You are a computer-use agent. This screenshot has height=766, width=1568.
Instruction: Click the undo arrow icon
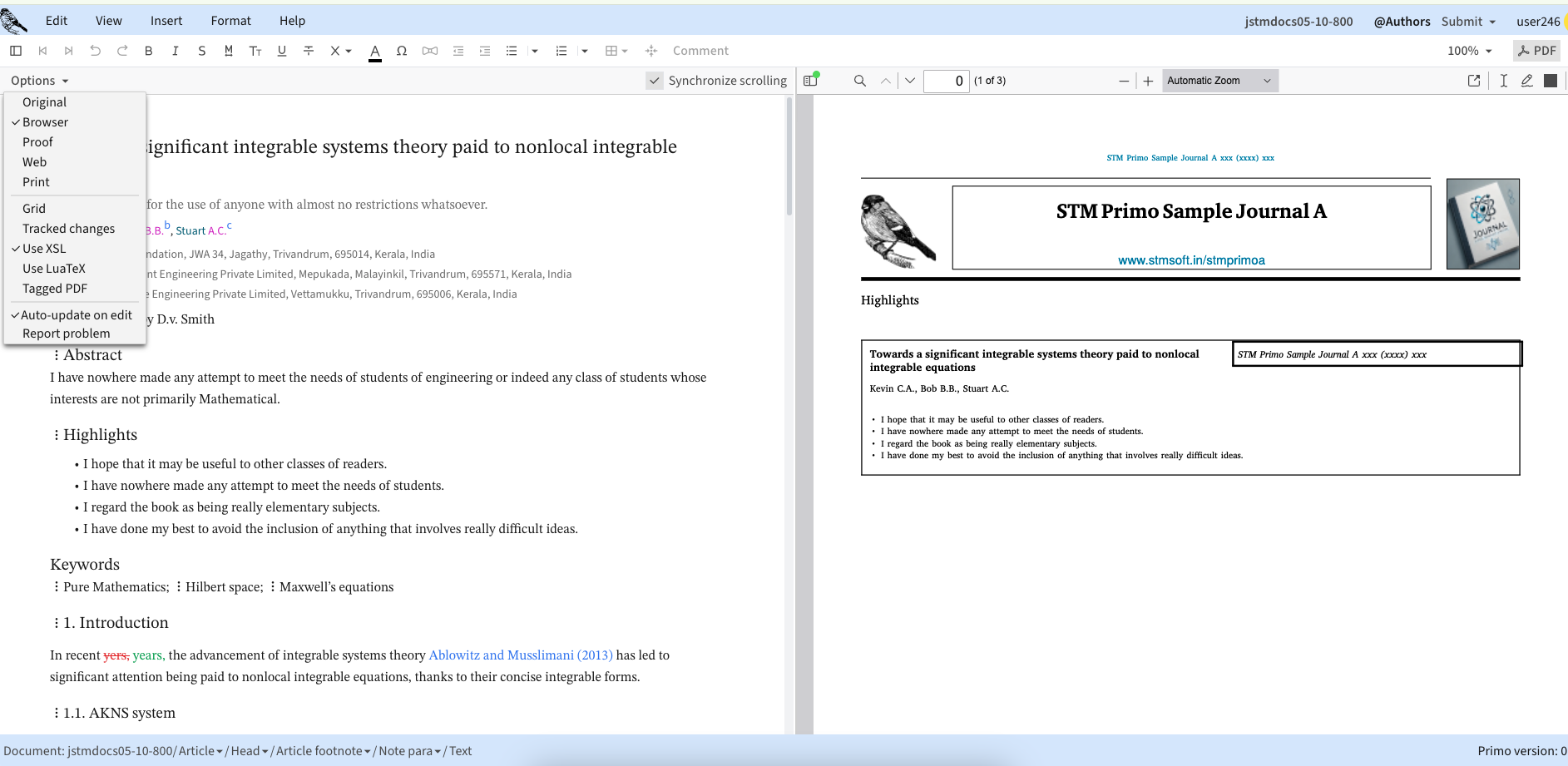pyautogui.click(x=96, y=51)
